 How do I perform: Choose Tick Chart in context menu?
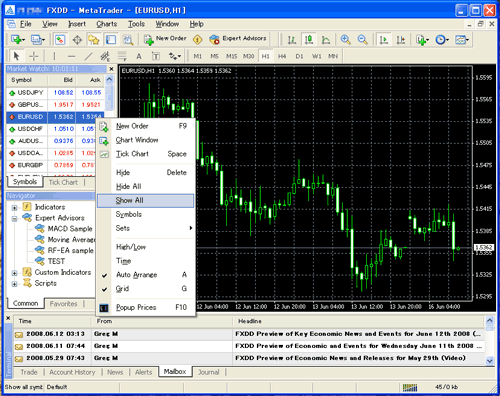[145, 154]
